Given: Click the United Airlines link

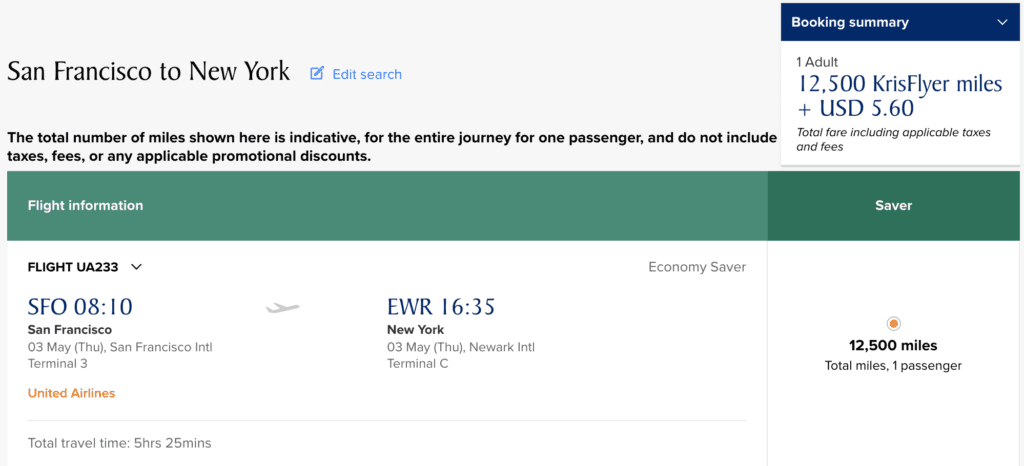Looking at the screenshot, I should pos(71,393).
